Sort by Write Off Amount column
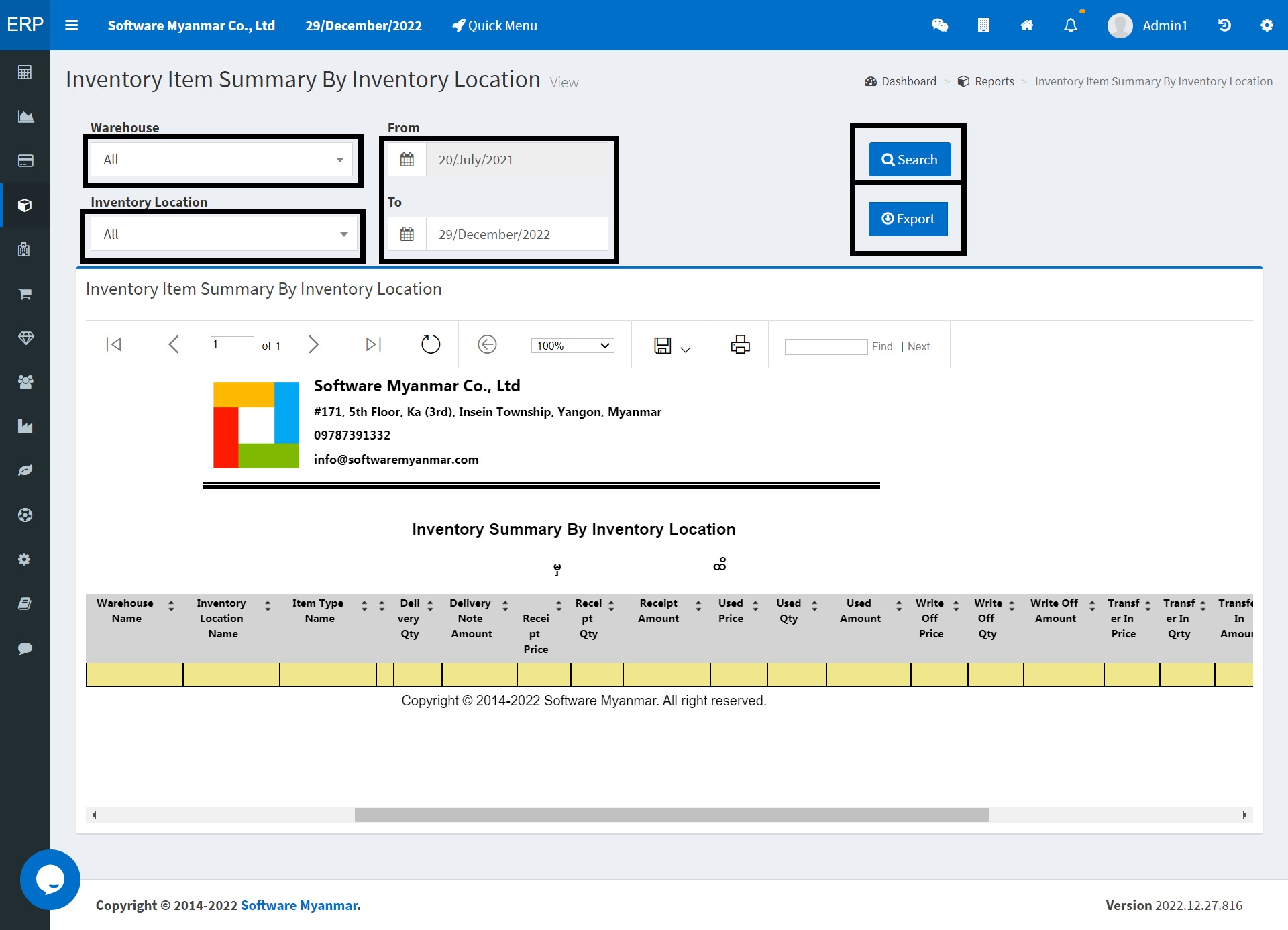The width and height of the screenshot is (1288, 930). pos(1092,606)
